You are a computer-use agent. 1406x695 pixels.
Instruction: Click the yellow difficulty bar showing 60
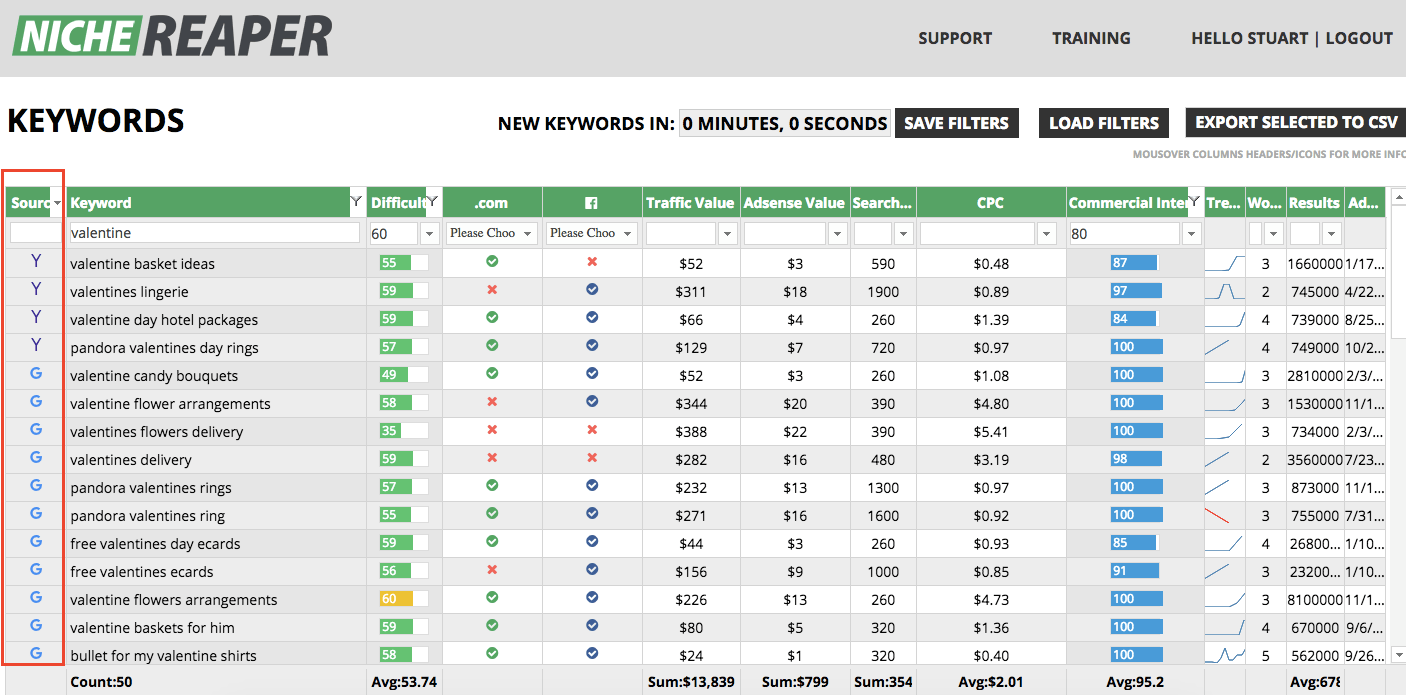tap(403, 599)
